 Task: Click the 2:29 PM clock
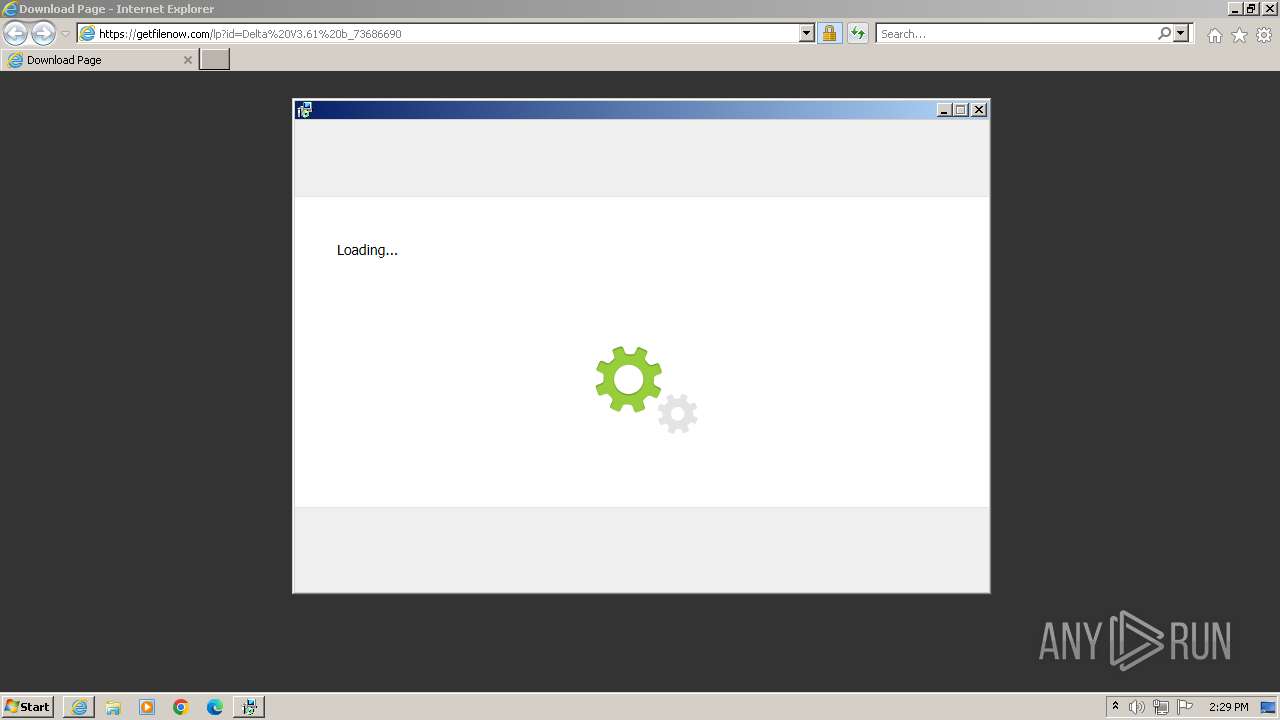(x=1228, y=707)
